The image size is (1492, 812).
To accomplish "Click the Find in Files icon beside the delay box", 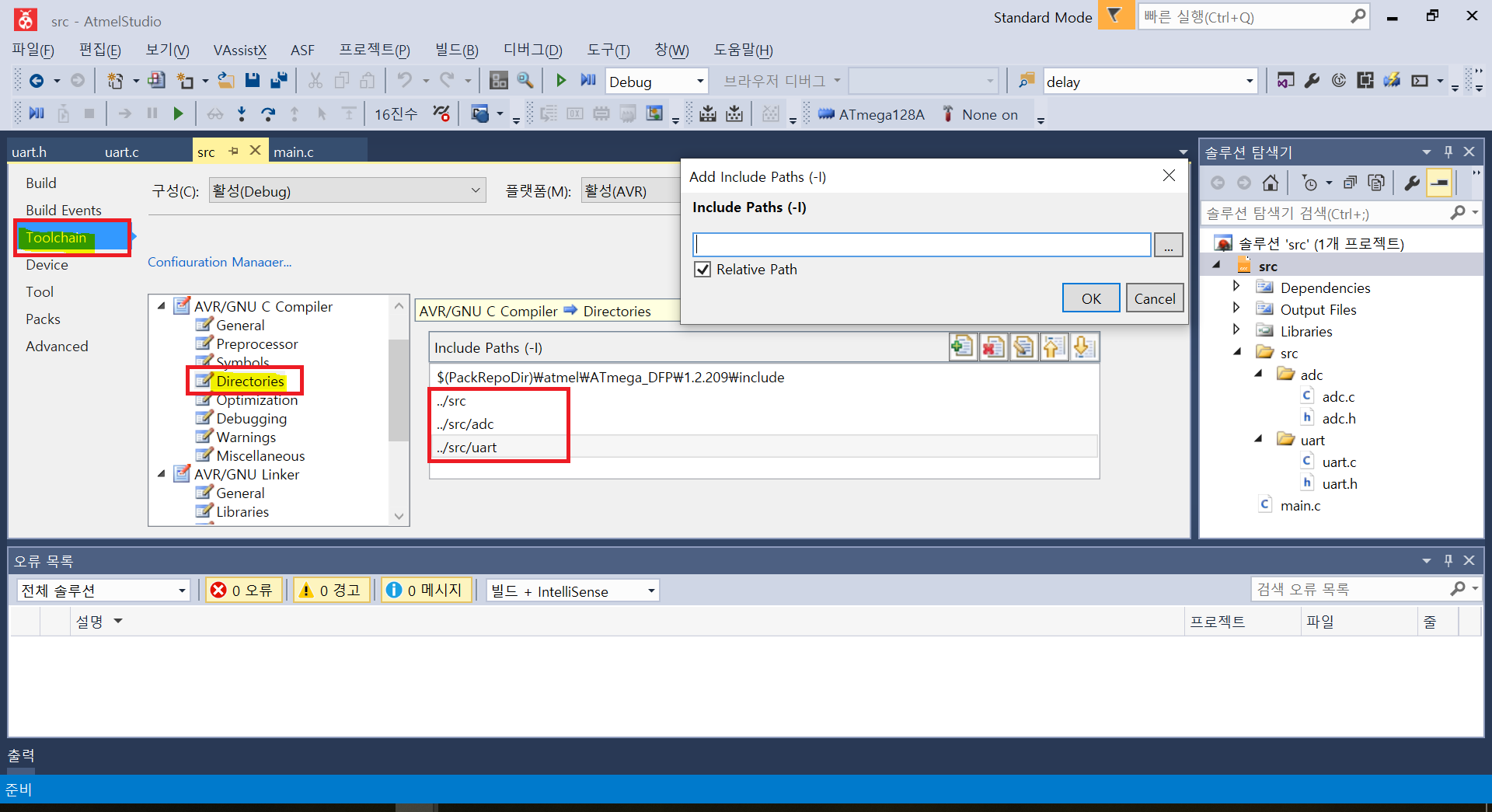I will (1027, 81).
